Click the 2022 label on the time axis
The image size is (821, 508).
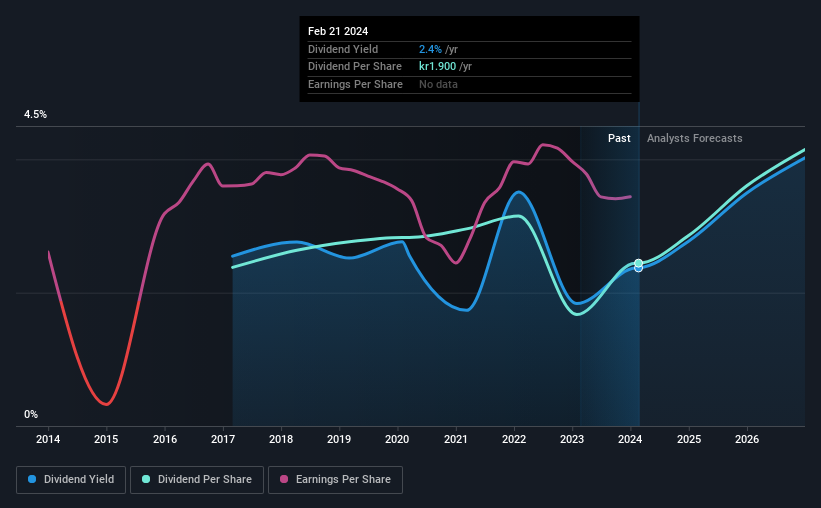pos(514,439)
